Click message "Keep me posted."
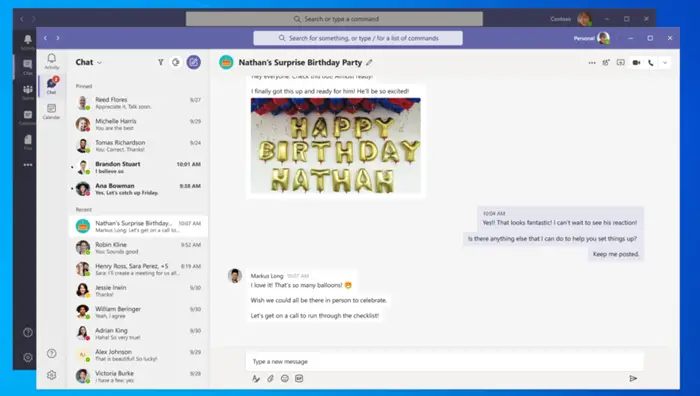700x396 pixels. 616,254
